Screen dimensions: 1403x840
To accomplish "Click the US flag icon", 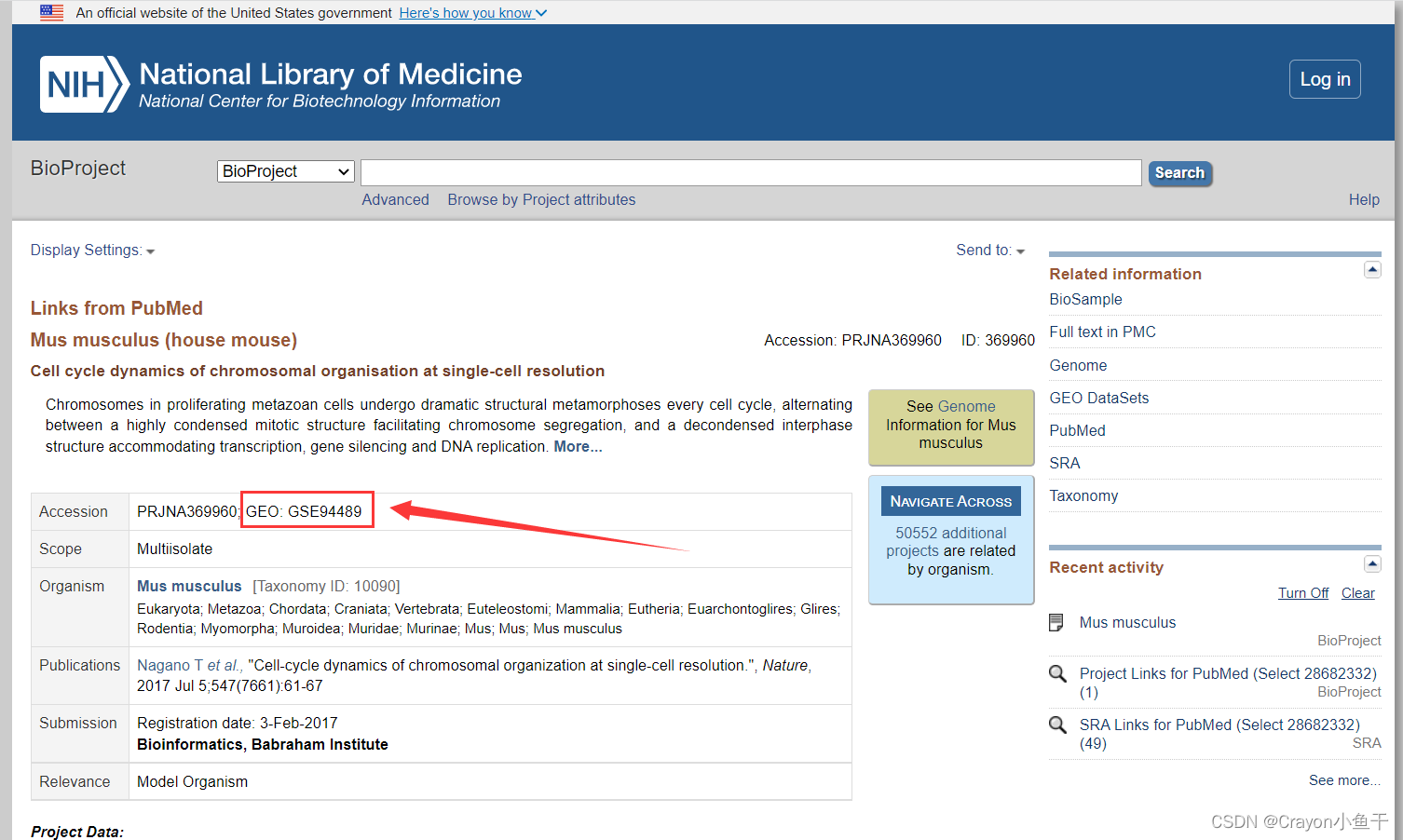I will point(52,12).
